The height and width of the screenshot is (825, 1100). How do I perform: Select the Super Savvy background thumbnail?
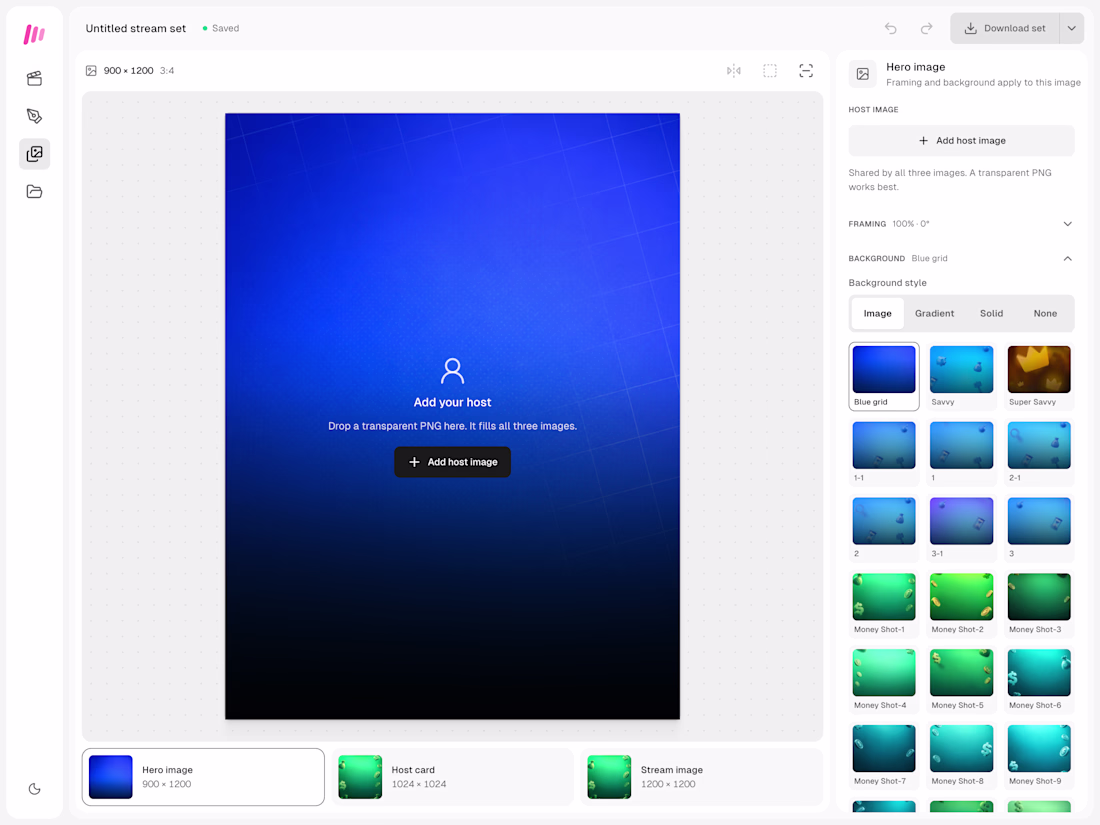click(x=1039, y=377)
